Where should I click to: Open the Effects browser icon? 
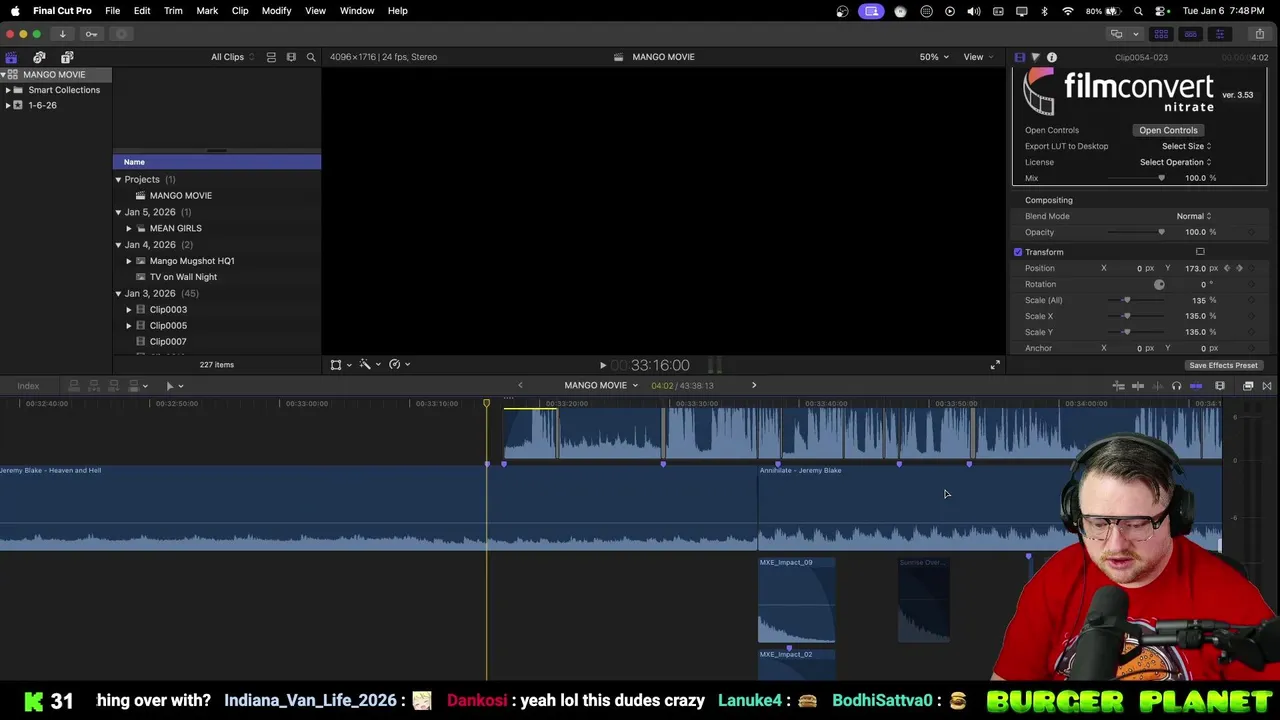(x=1248, y=386)
